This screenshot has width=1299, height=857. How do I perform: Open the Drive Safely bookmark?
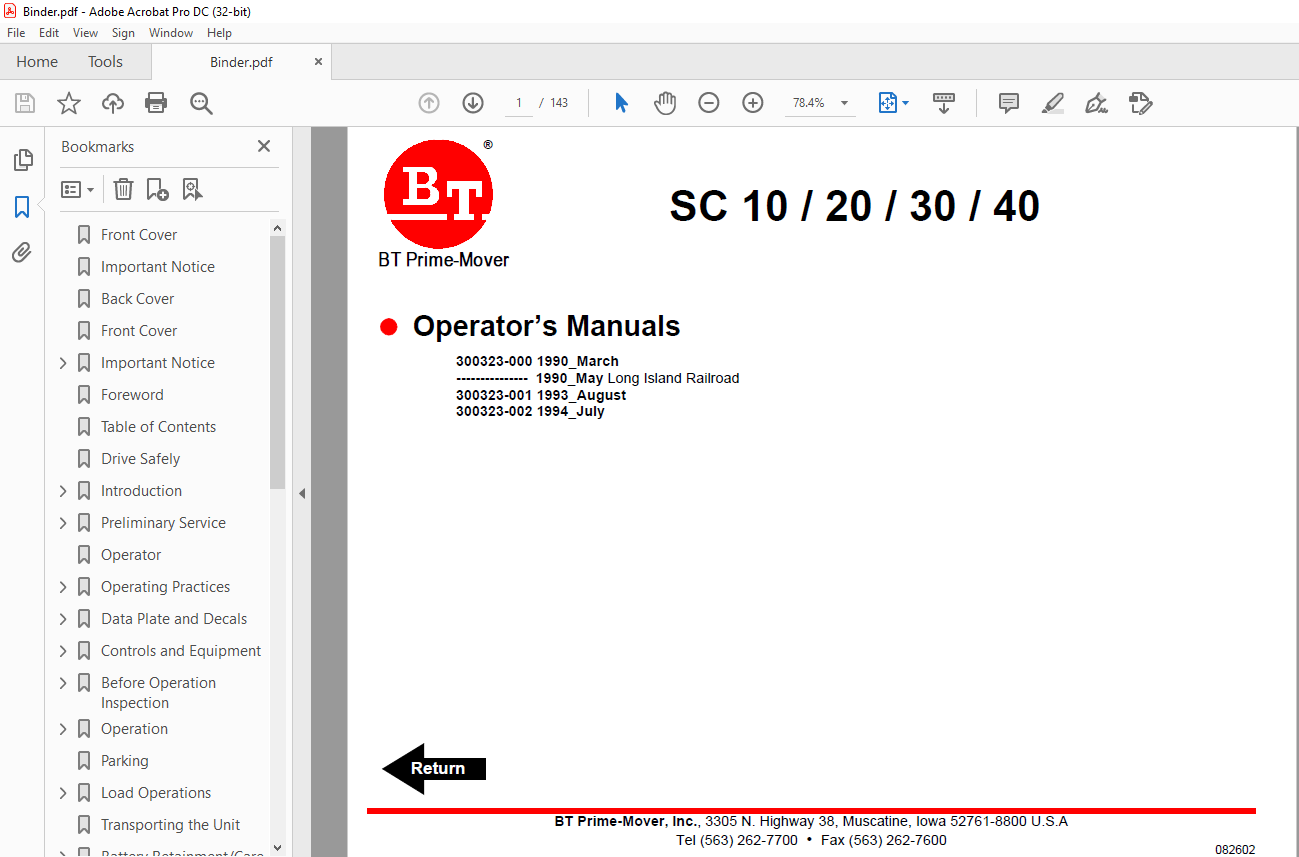[140, 459]
